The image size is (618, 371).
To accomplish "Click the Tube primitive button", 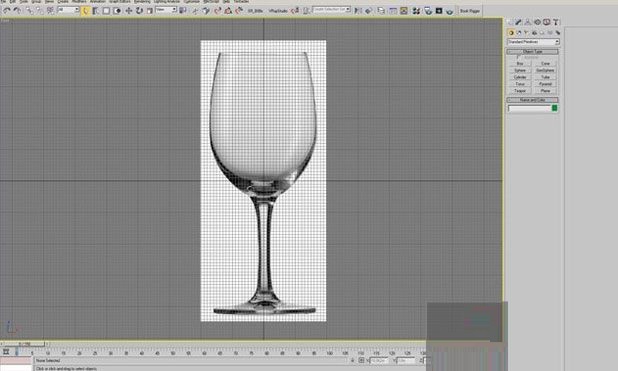I will [x=545, y=77].
